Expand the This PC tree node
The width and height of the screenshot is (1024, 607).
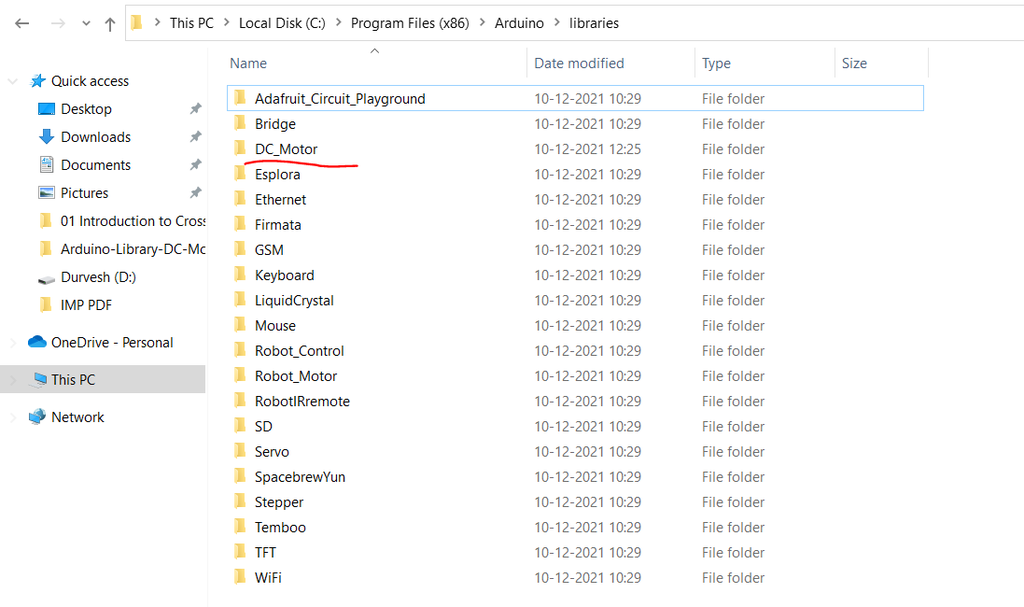[x=12, y=380]
